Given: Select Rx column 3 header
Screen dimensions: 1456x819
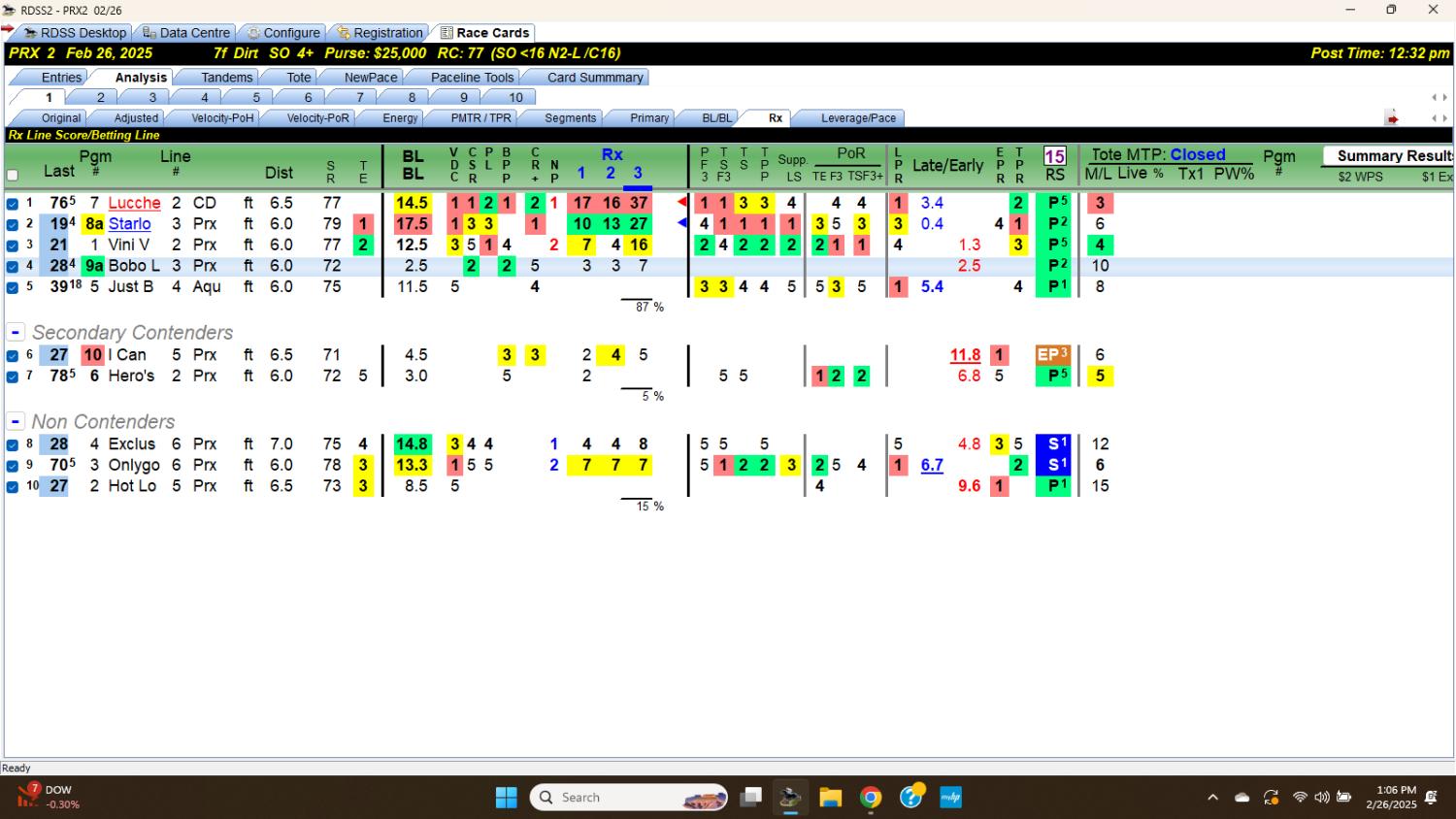Looking at the screenshot, I should coord(638,174).
